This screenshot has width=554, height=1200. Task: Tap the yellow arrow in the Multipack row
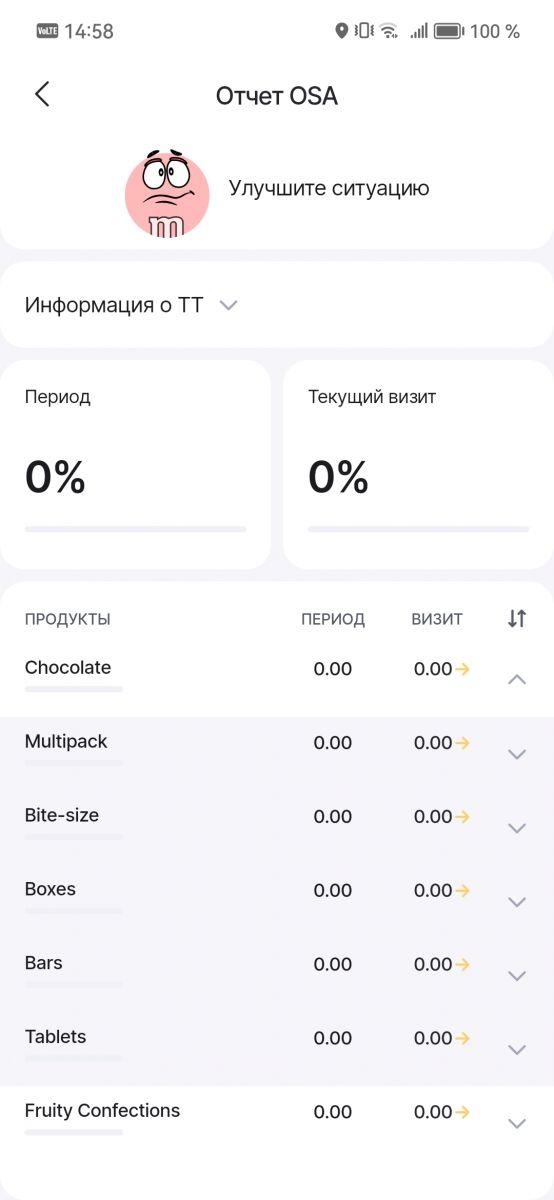click(x=462, y=743)
